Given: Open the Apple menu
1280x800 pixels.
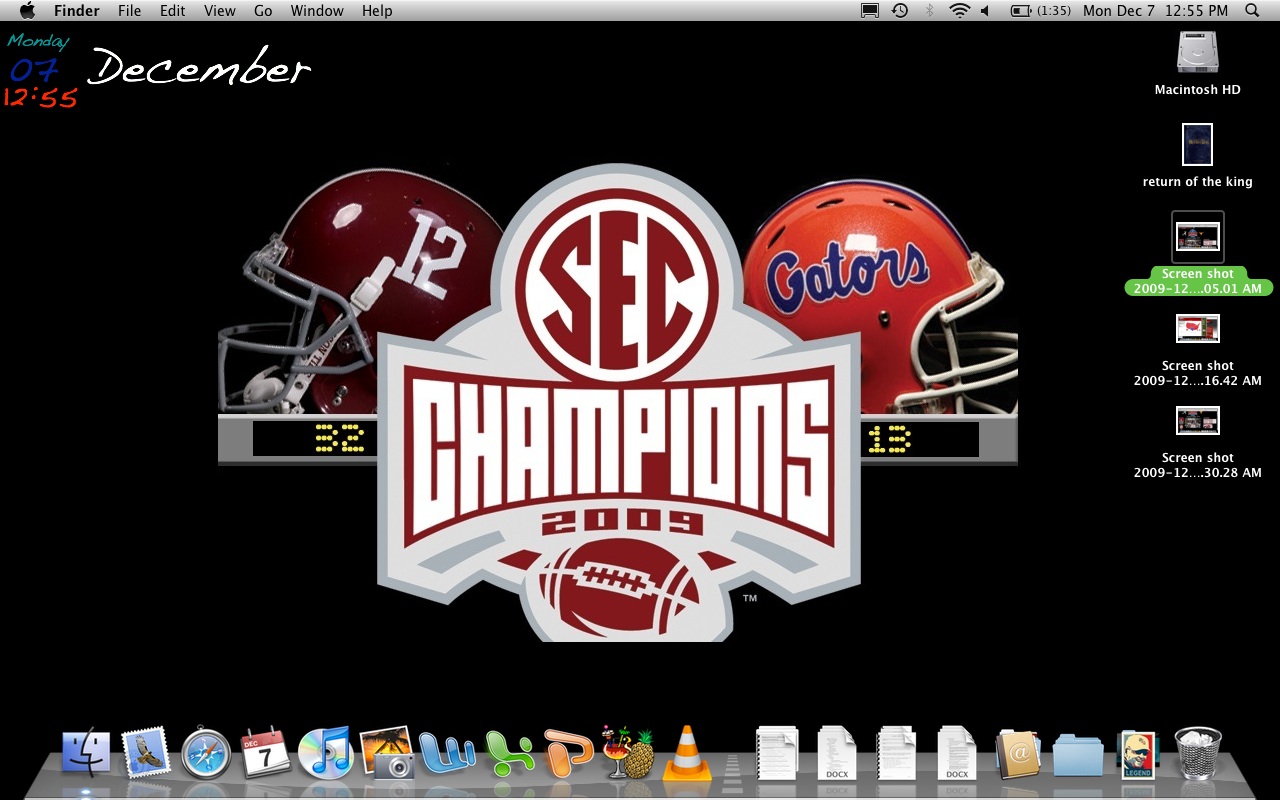Looking at the screenshot, I should pos(27,11).
